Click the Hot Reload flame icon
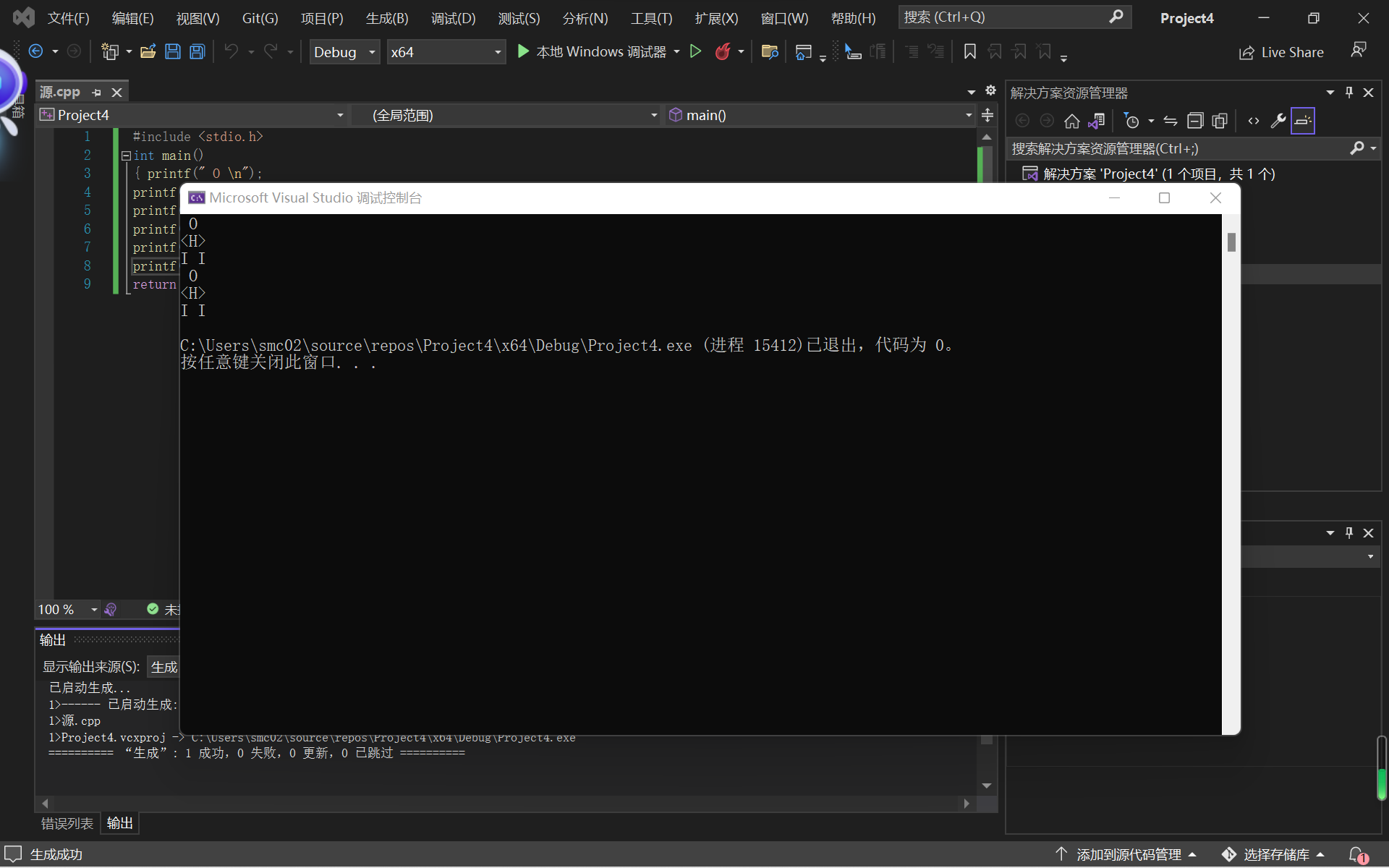1389x868 pixels. click(x=722, y=51)
